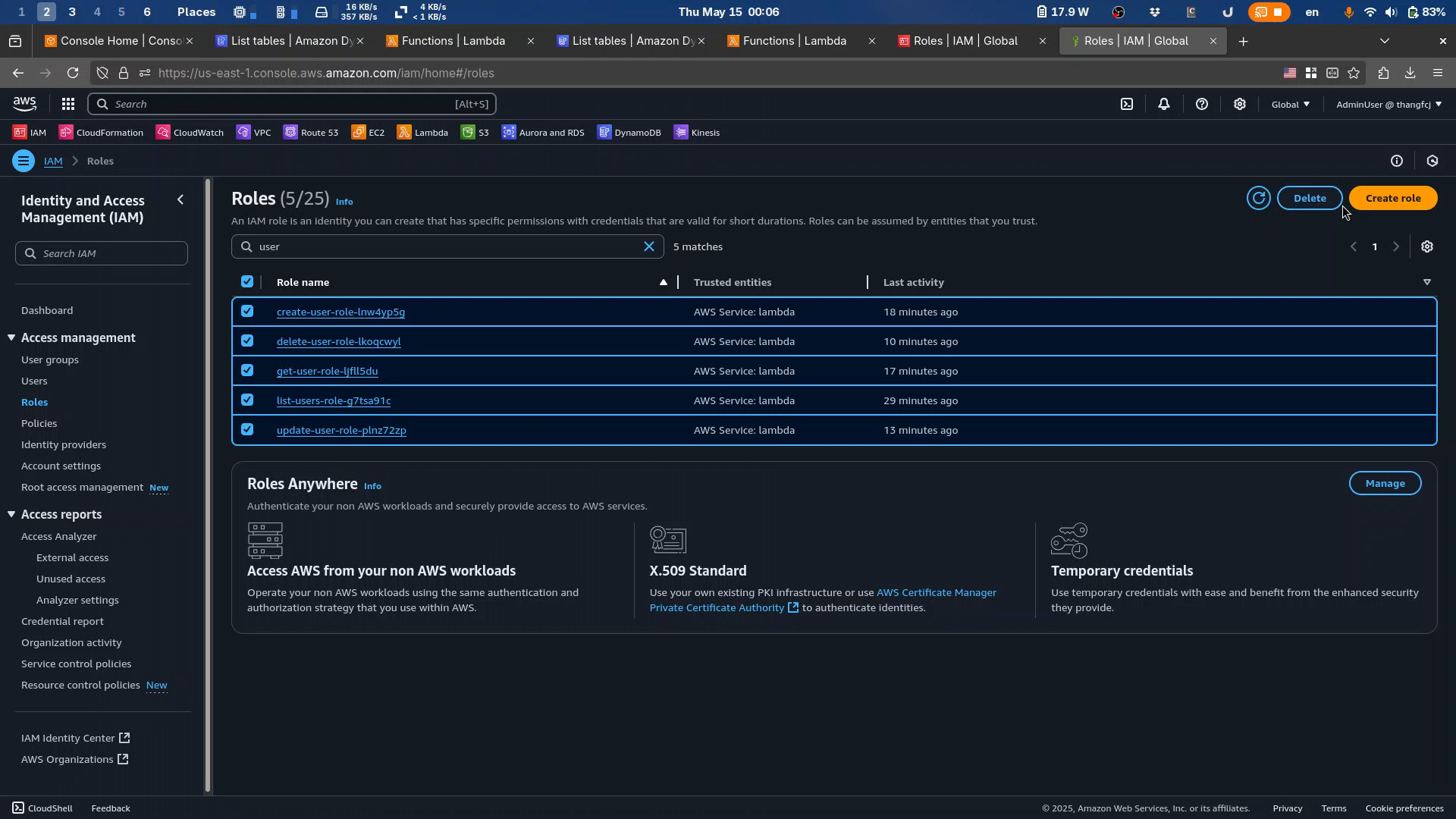Click the AWS logo home icon

24,104
